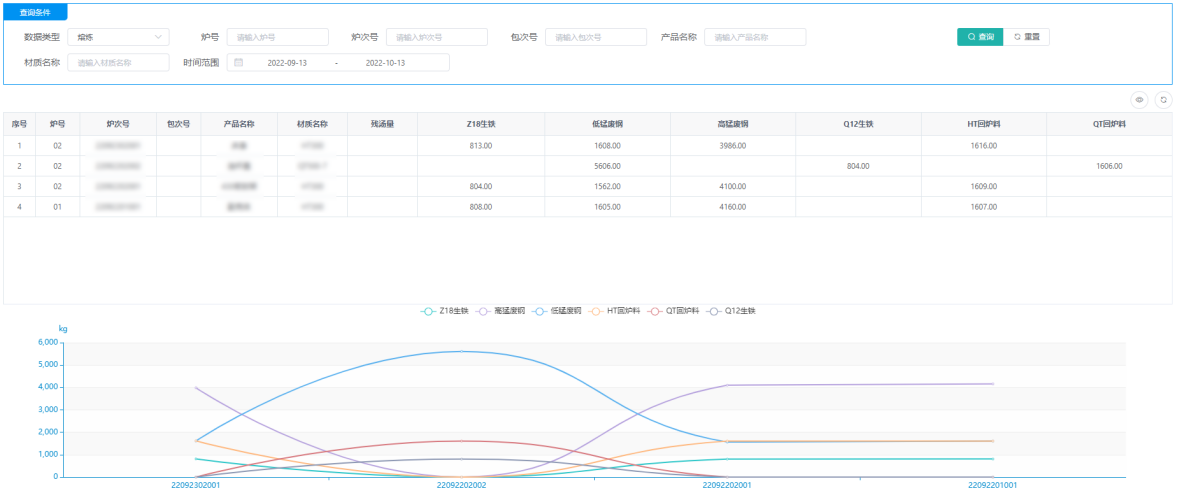Select the 查询条件 tab

click(x=35, y=12)
